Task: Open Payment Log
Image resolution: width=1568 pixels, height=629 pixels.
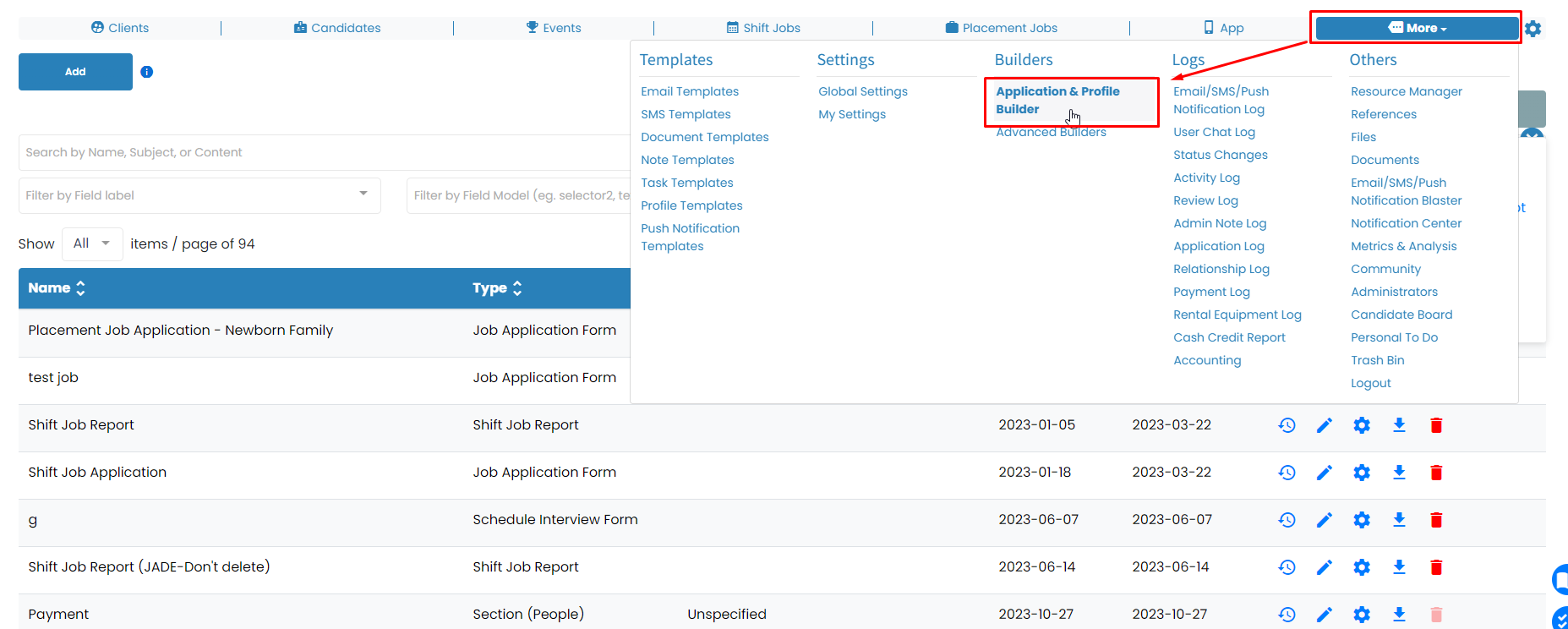Action: click(1211, 292)
